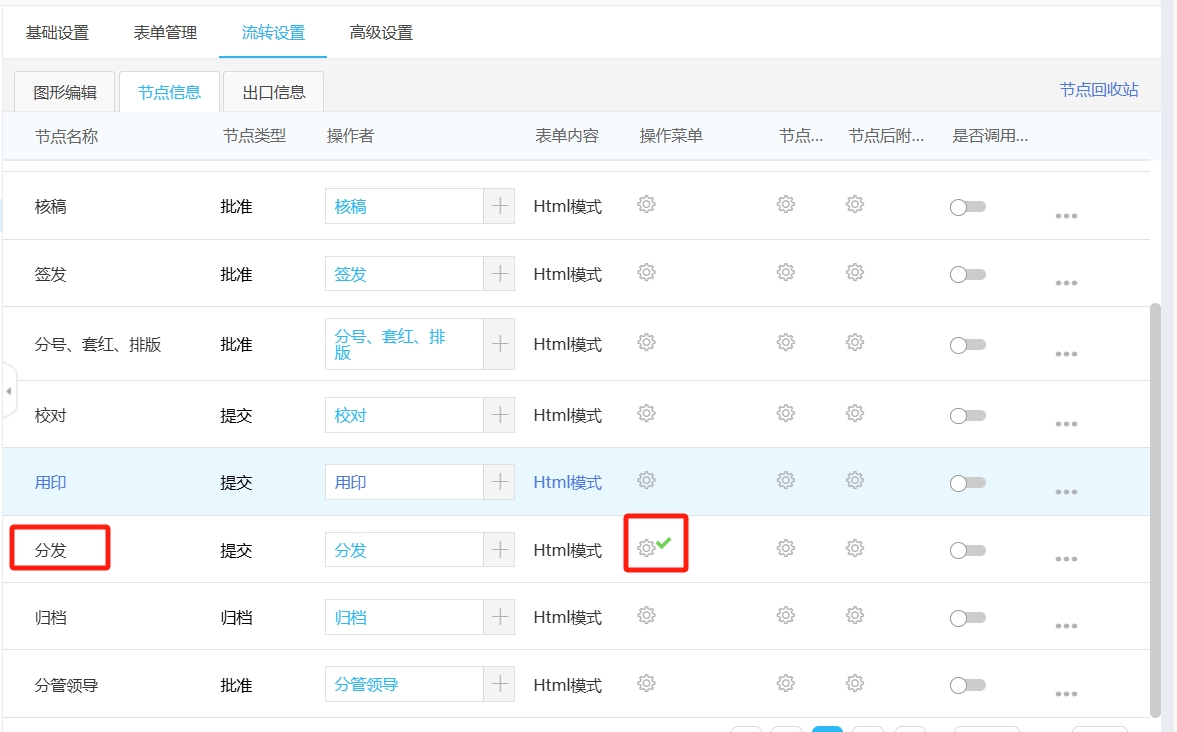Expand the left side panel arrow handle
Viewport: 1177px width, 732px height.
coord(9,391)
